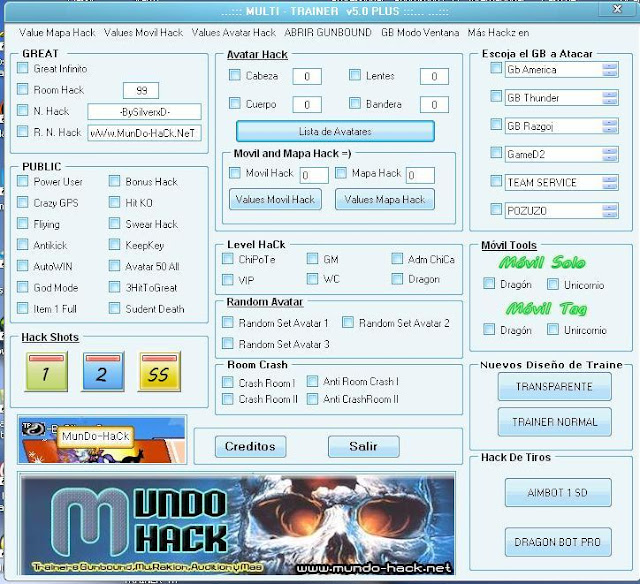Screen dimensions: 640x584
Task: Focus the Room Hack value field
Action: tap(141, 91)
